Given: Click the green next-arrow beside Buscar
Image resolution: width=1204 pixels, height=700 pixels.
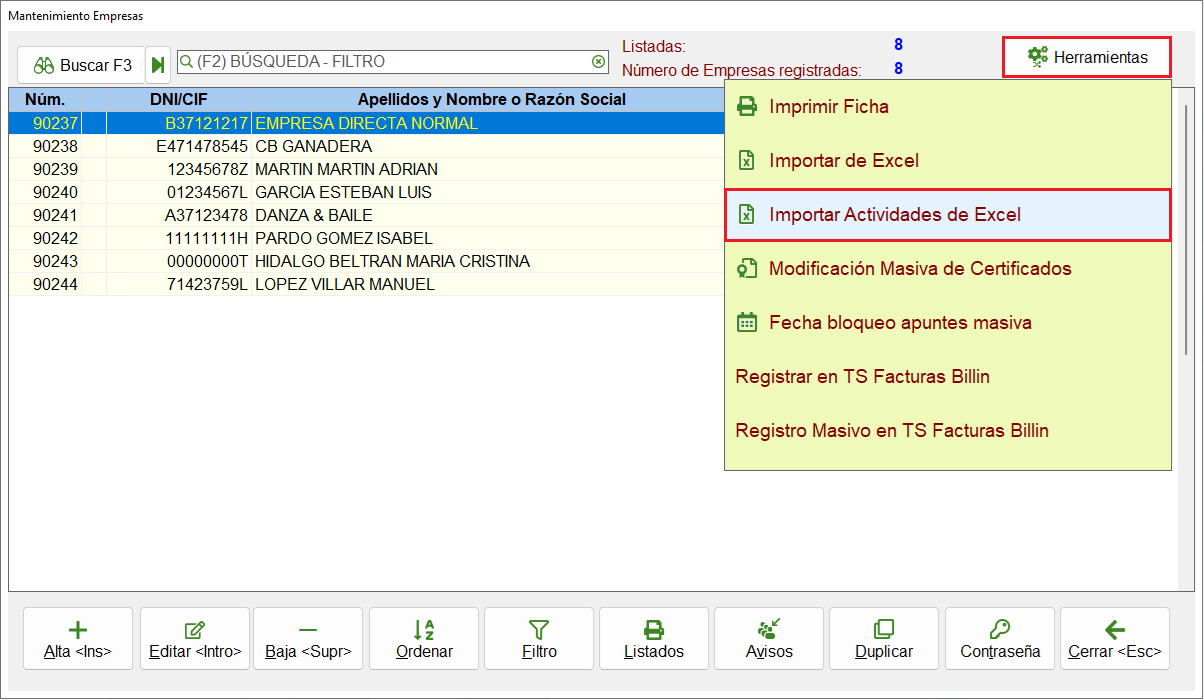Looking at the screenshot, I should 158,65.
